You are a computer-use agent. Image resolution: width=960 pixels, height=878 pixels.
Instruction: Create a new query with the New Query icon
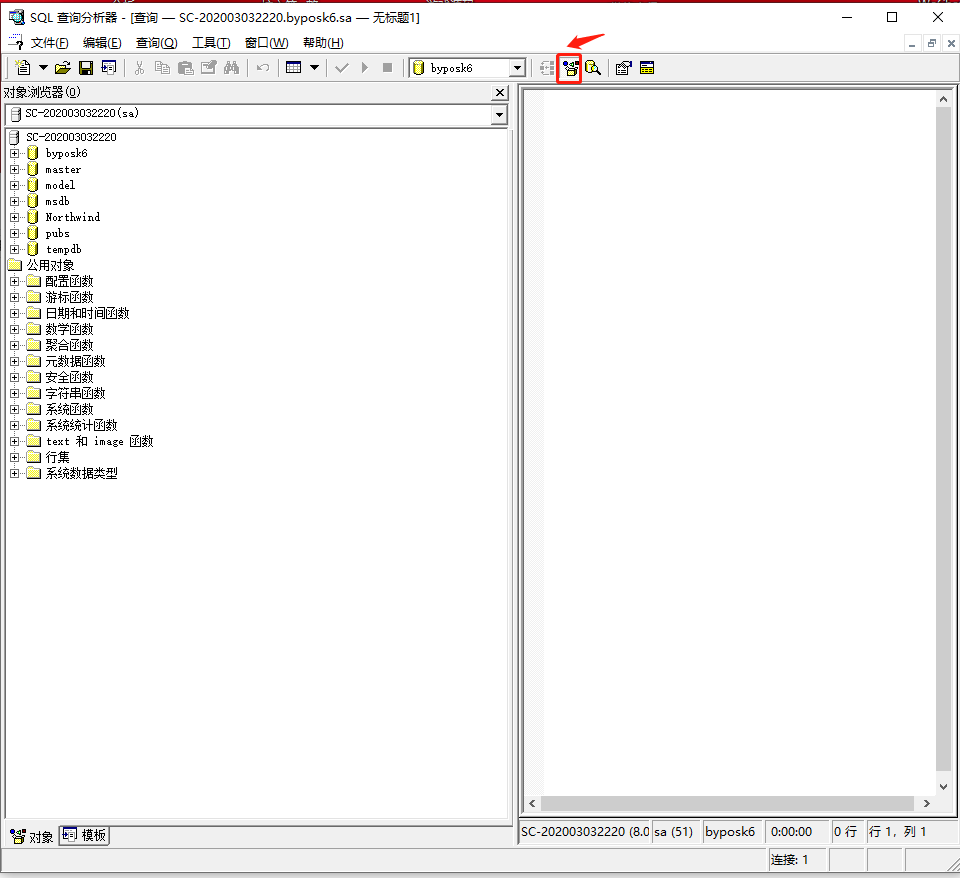(22, 67)
